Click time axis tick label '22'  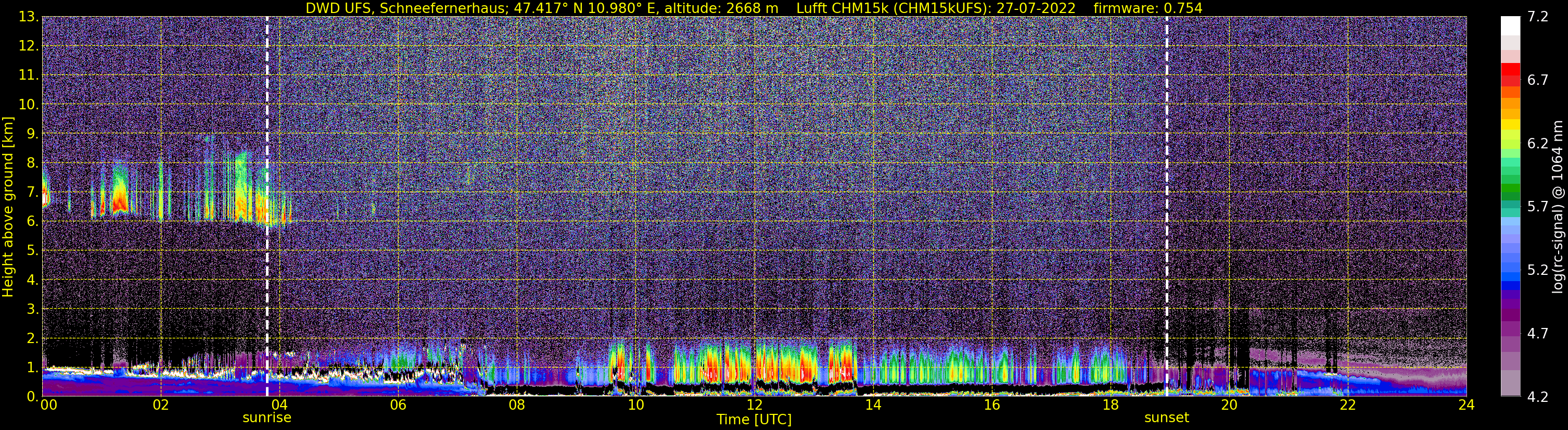(1348, 405)
